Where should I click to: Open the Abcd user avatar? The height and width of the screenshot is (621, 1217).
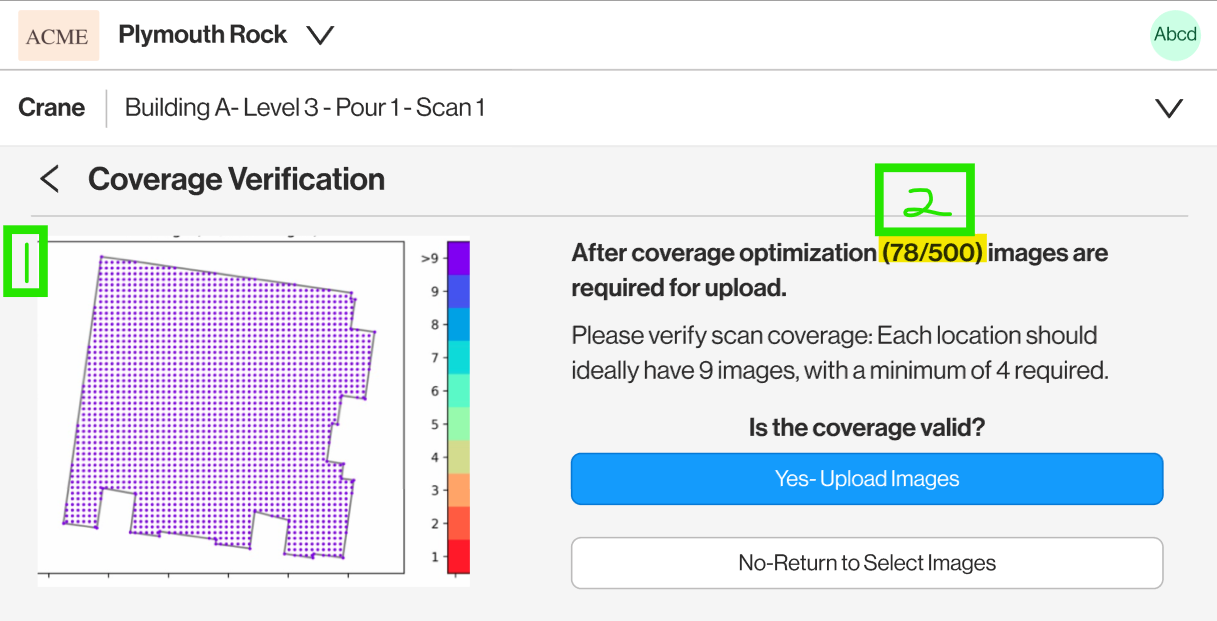(x=1175, y=35)
